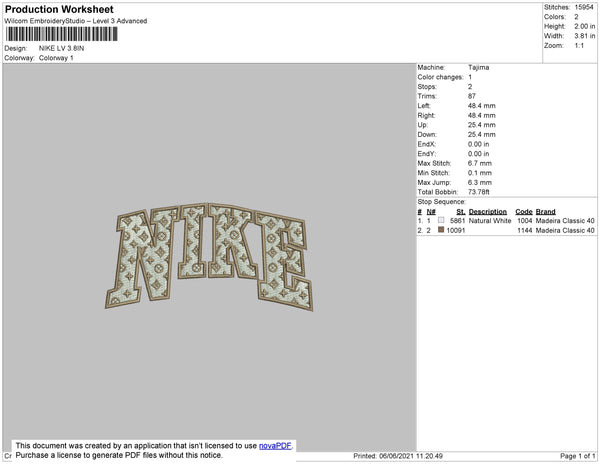Image resolution: width=600 pixels, height=464 pixels.
Task: Select the height value 2.00 in
Action: 584,26
